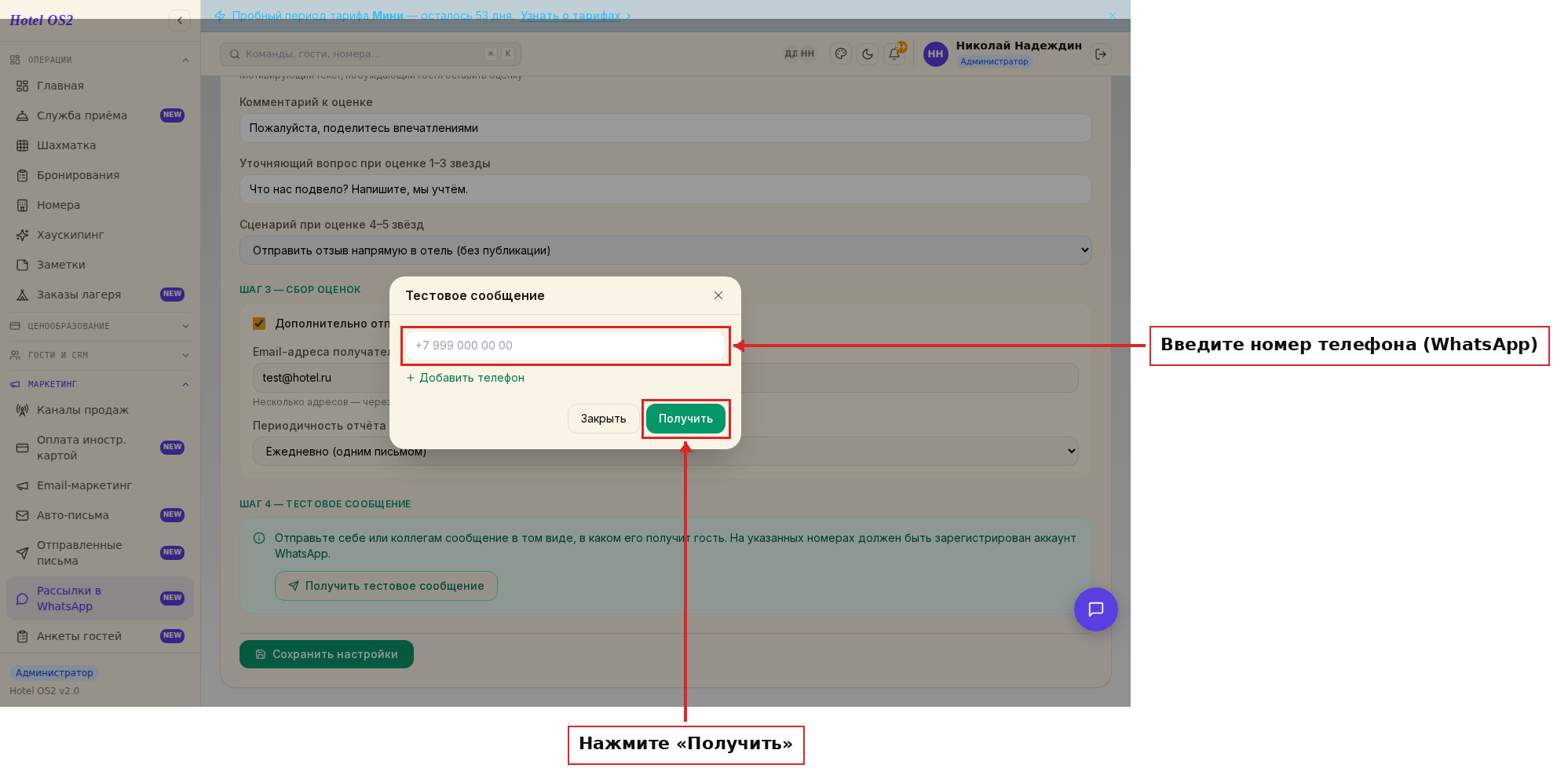Click the phone number input field
The width and height of the screenshot is (1568, 783).
565,346
